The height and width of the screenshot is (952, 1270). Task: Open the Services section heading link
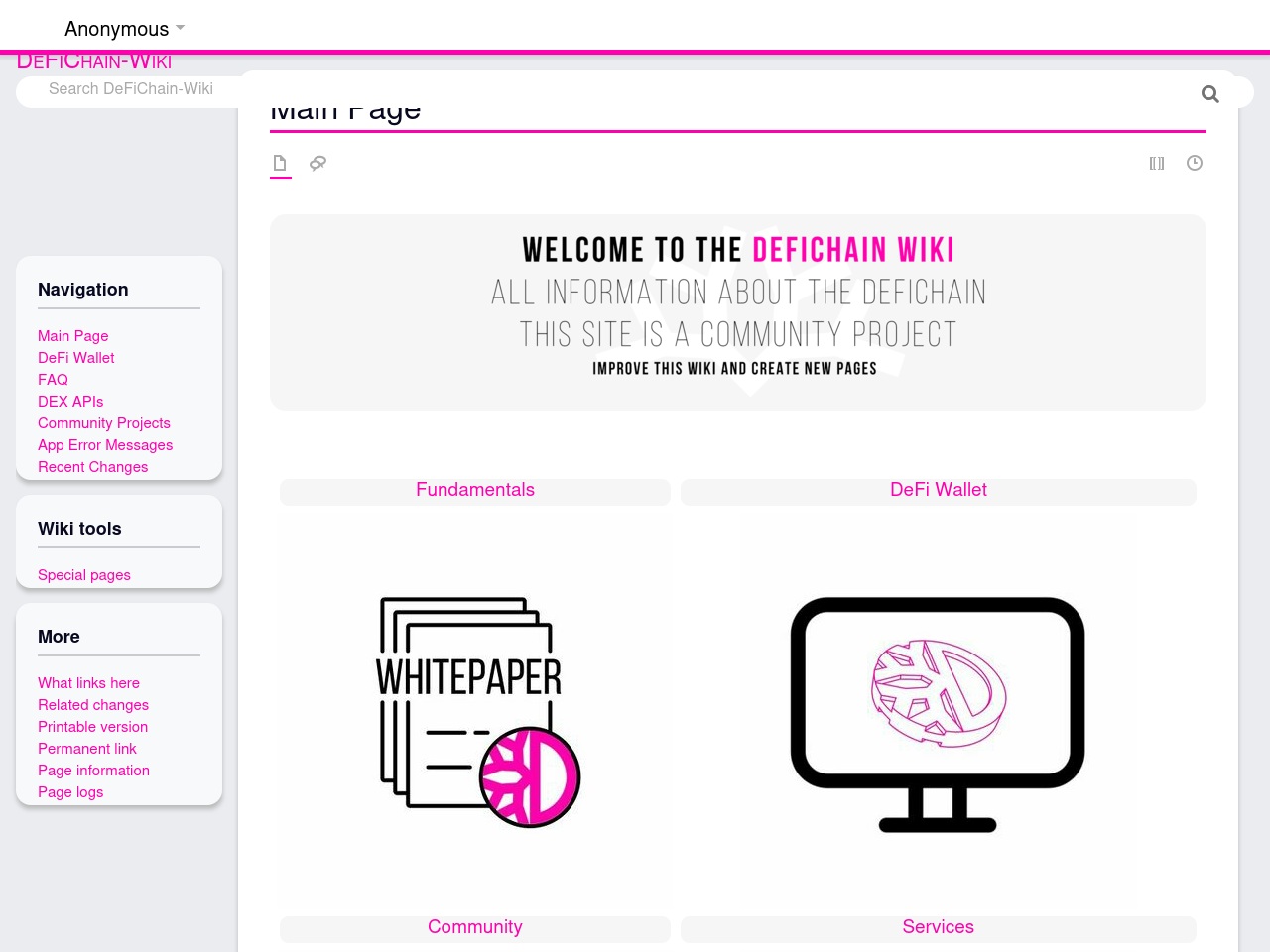click(x=939, y=927)
